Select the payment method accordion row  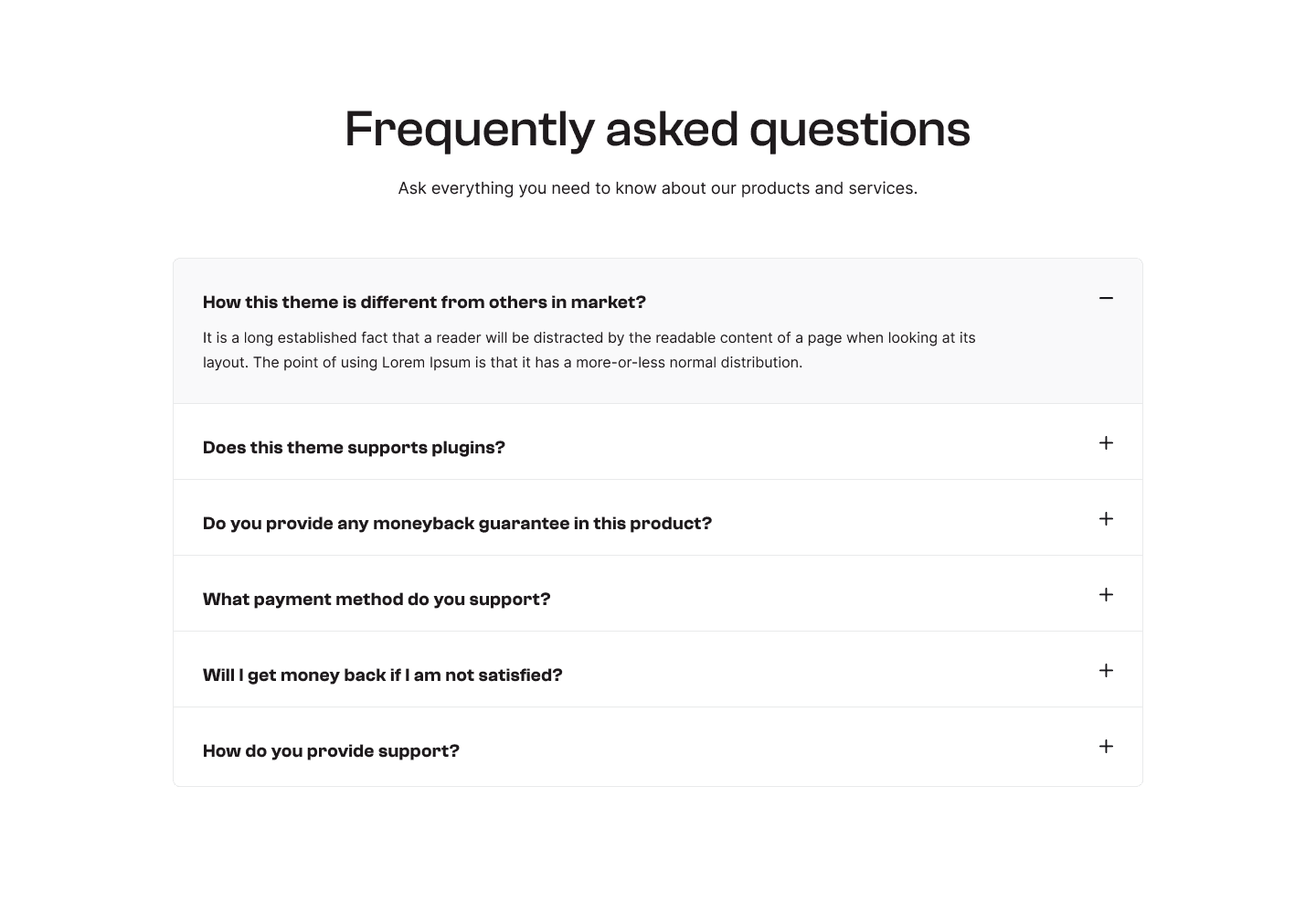pyautogui.click(x=658, y=593)
